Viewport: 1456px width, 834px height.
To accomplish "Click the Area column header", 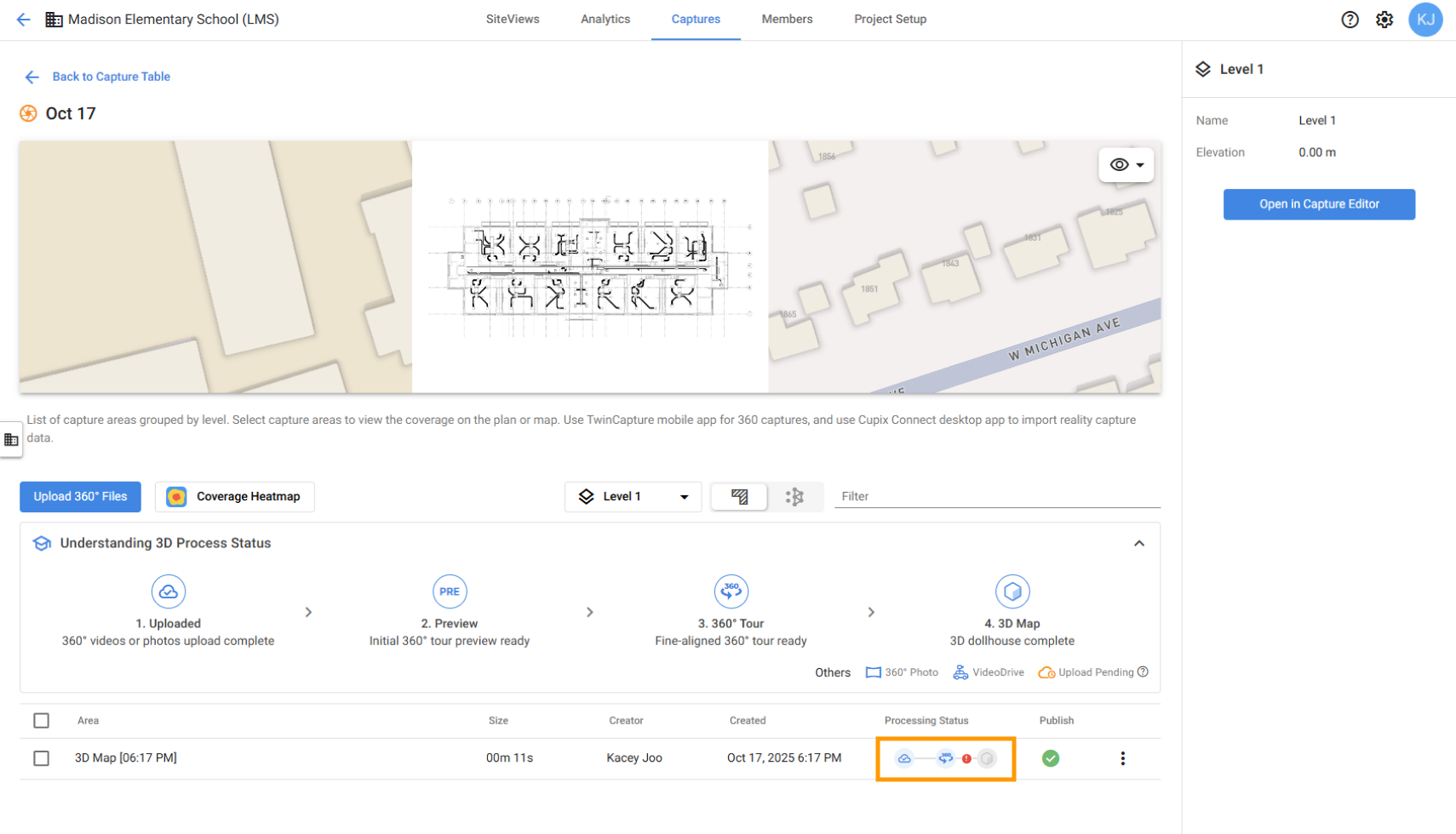I will click(x=88, y=721).
